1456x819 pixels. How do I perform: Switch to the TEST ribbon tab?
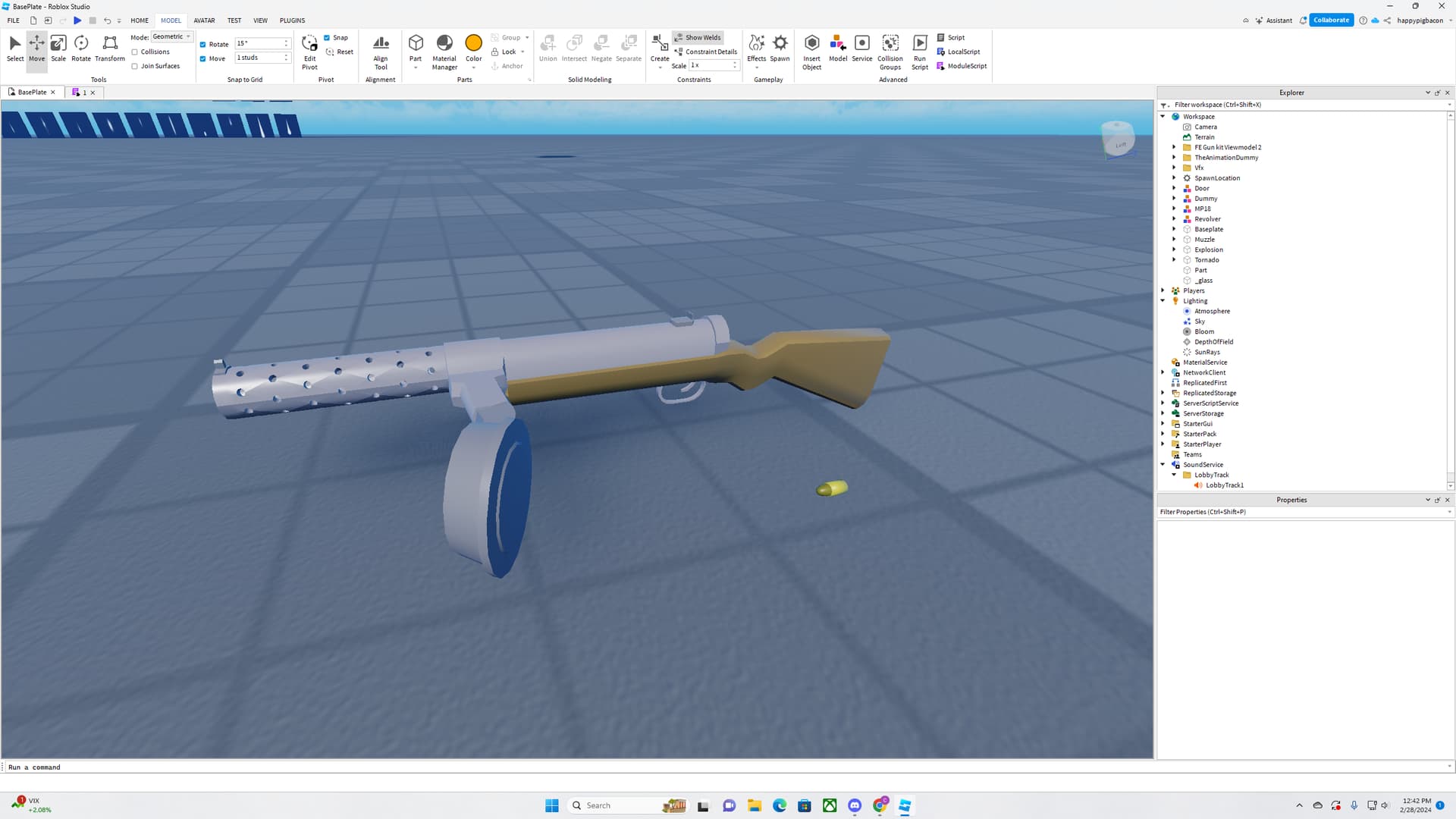click(234, 20)
